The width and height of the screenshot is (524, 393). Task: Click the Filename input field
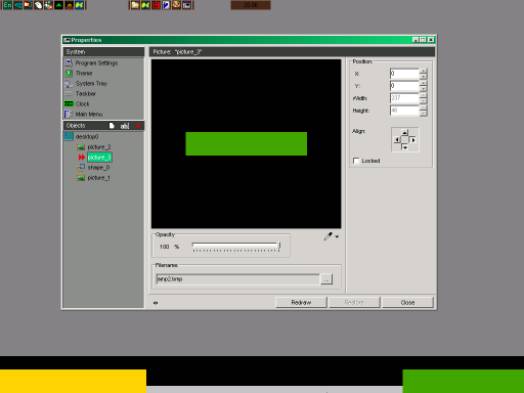[x=238, y=279]
